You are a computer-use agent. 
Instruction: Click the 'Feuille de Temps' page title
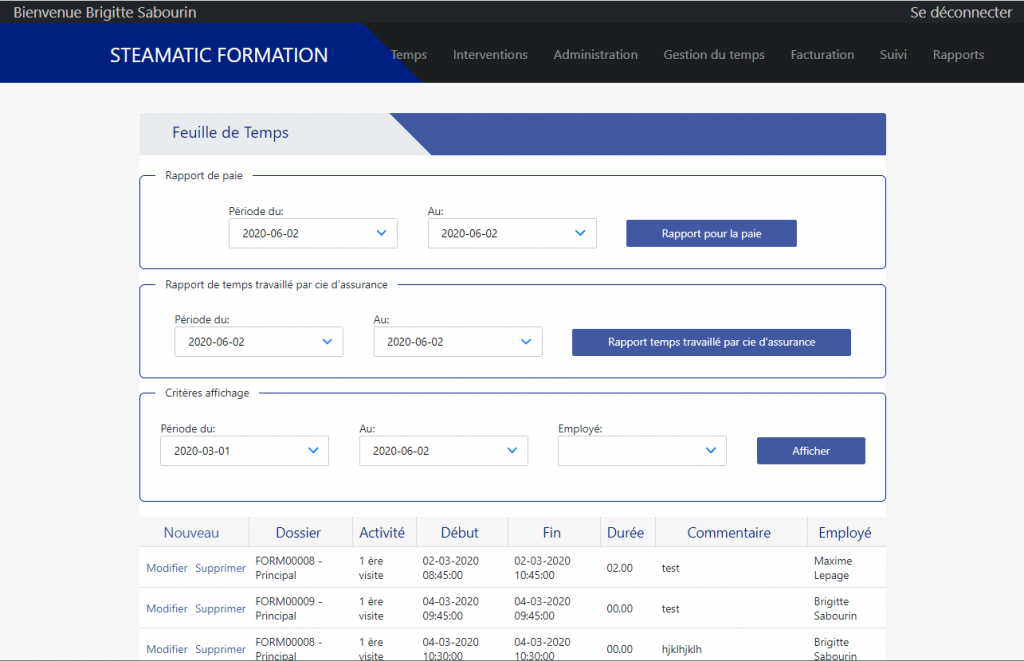click(231, 133)
